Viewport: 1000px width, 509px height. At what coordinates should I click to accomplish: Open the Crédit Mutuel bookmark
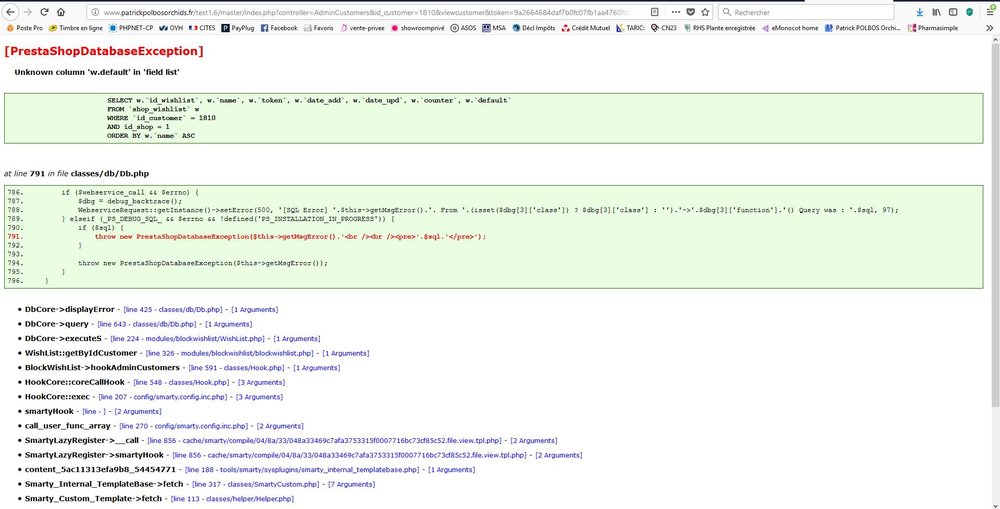click(585, 28)
